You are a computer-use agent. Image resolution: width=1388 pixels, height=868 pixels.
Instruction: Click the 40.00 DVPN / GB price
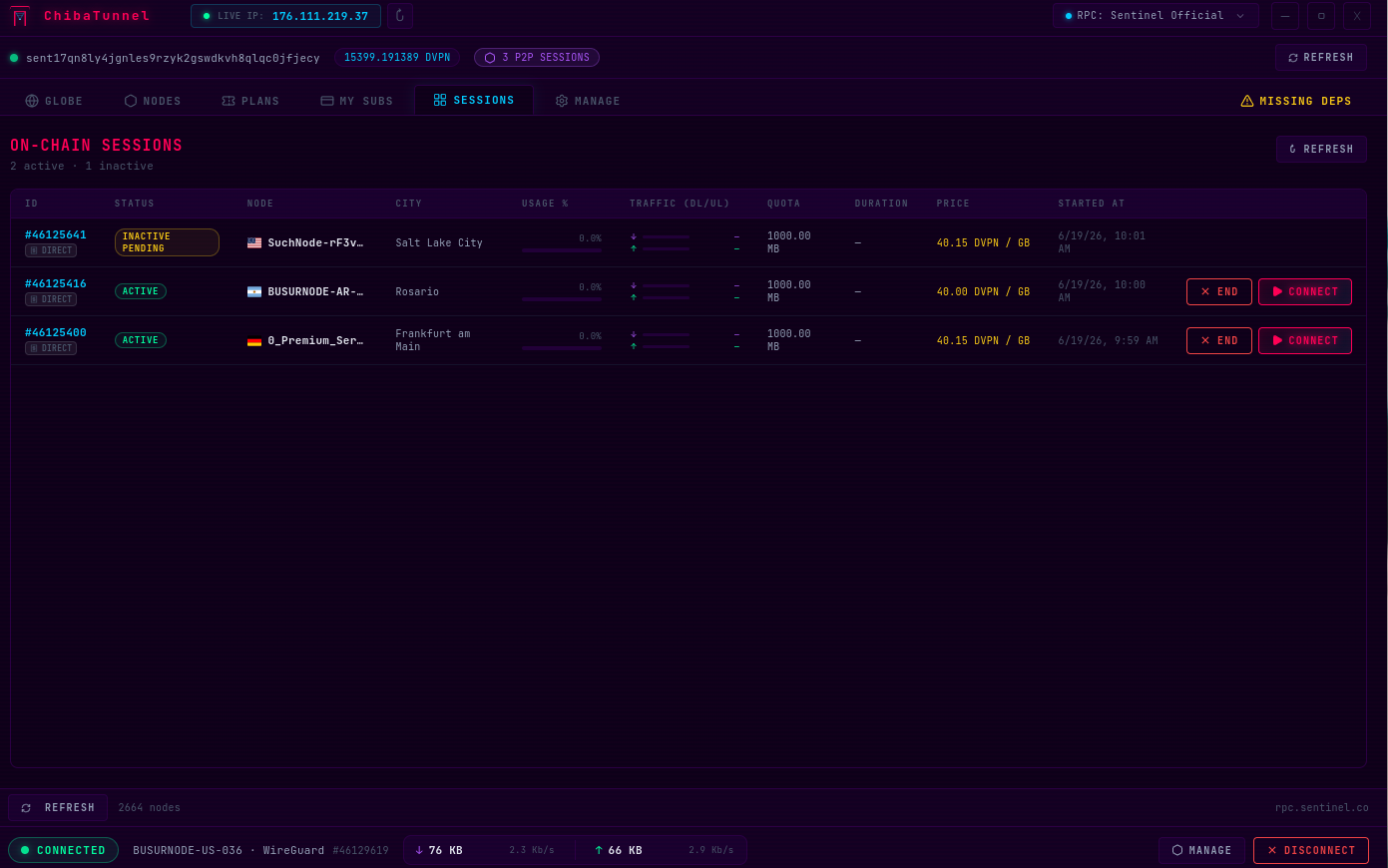pos(983,291)
